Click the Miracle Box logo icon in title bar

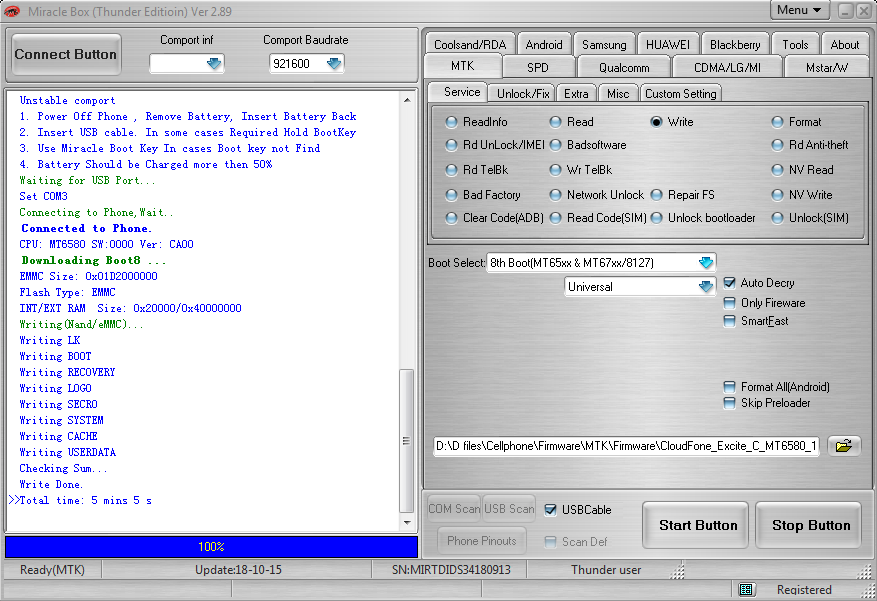pyautogui.click(x=12, y=11)
